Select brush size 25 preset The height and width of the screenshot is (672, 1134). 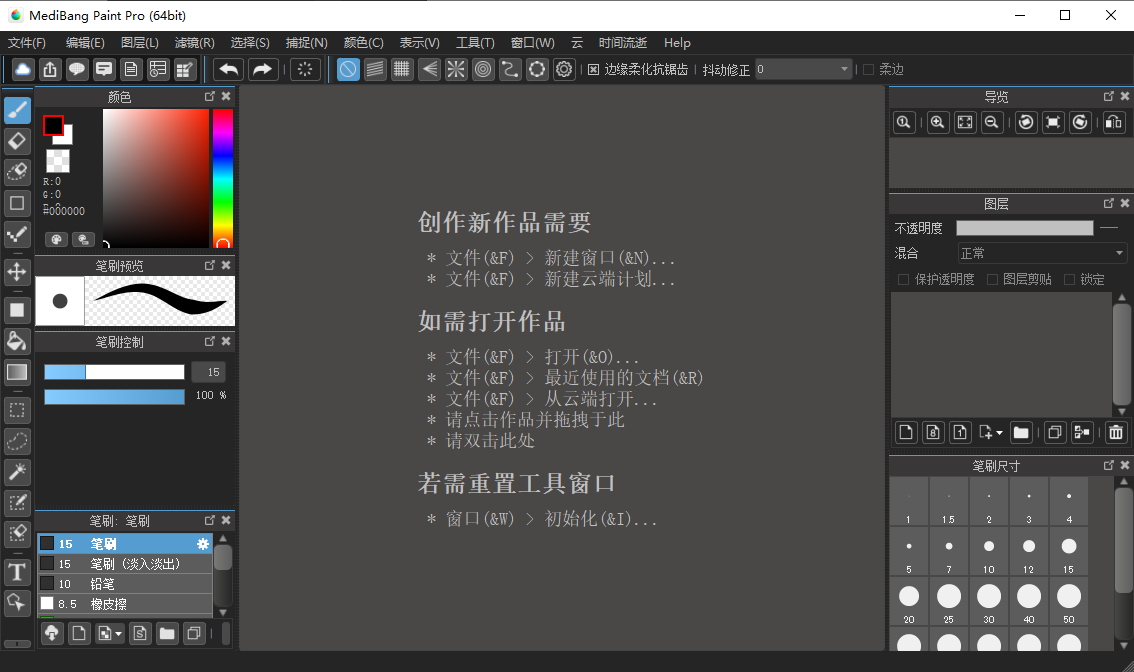pos(948,603)
